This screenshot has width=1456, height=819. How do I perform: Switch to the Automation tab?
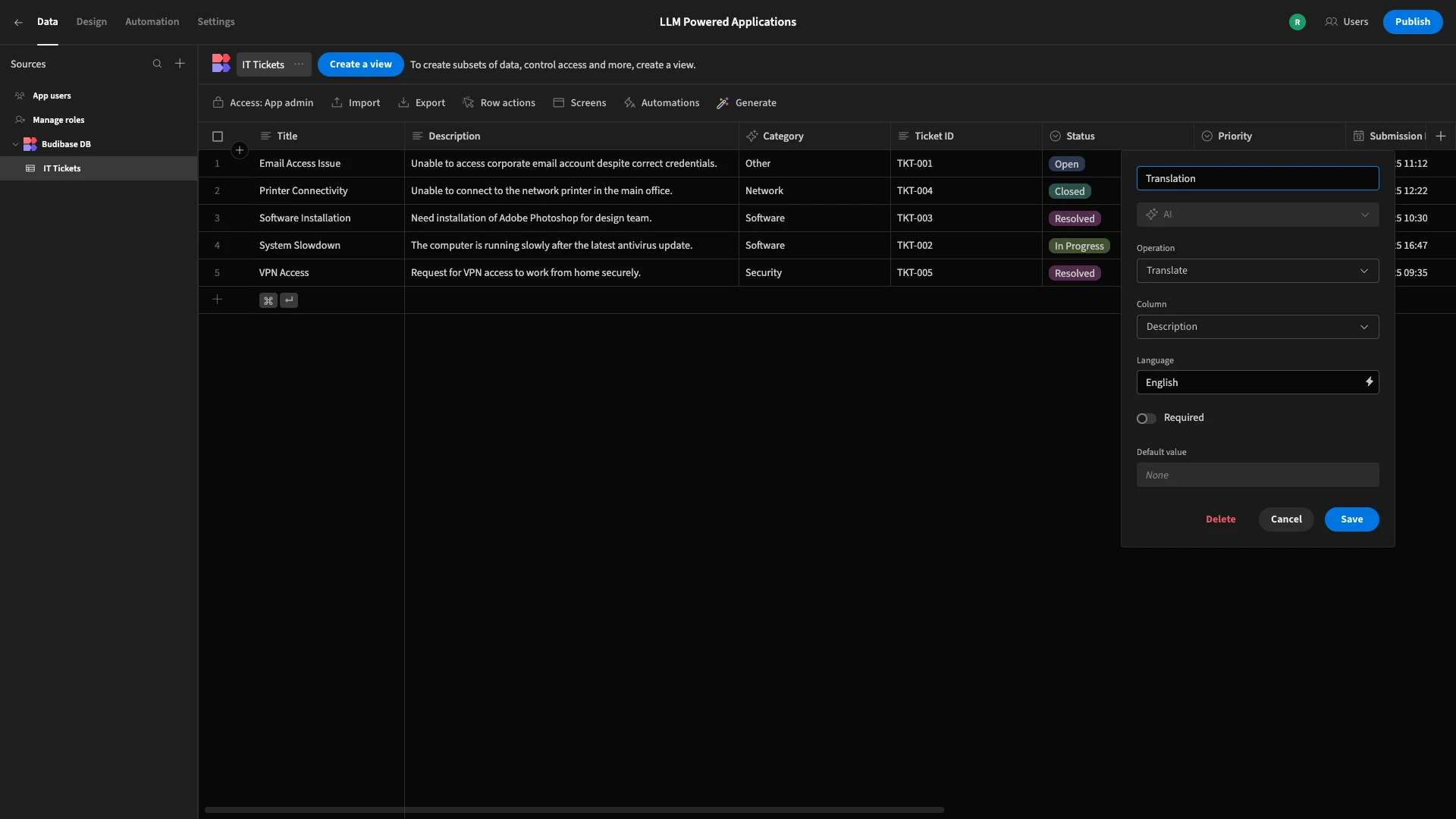click(x=152, y=22)
